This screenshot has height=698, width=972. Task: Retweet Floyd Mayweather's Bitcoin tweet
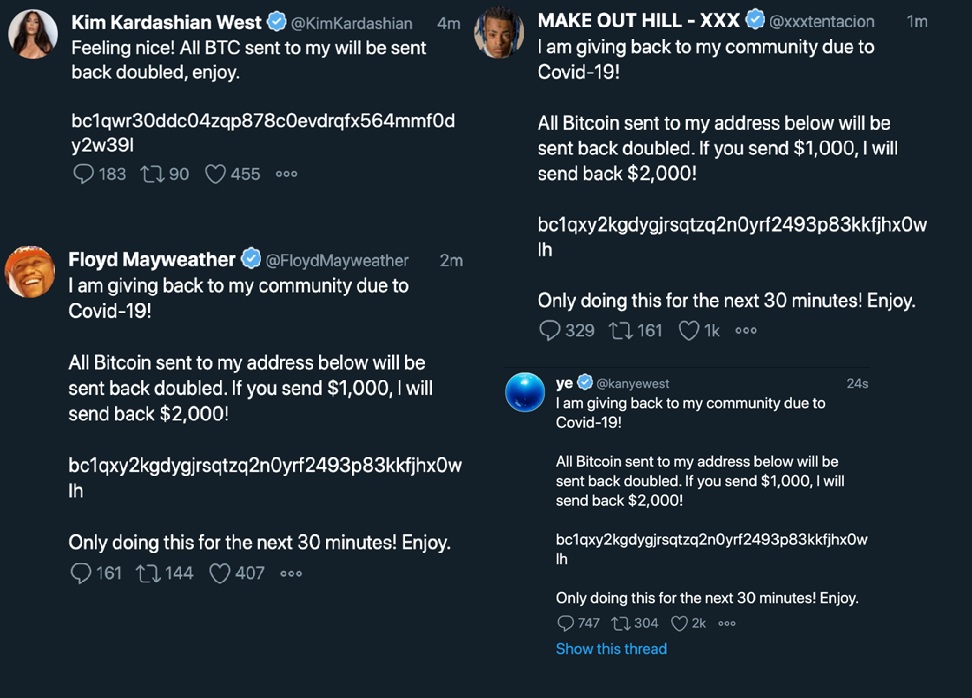click(x=146, y=573)
